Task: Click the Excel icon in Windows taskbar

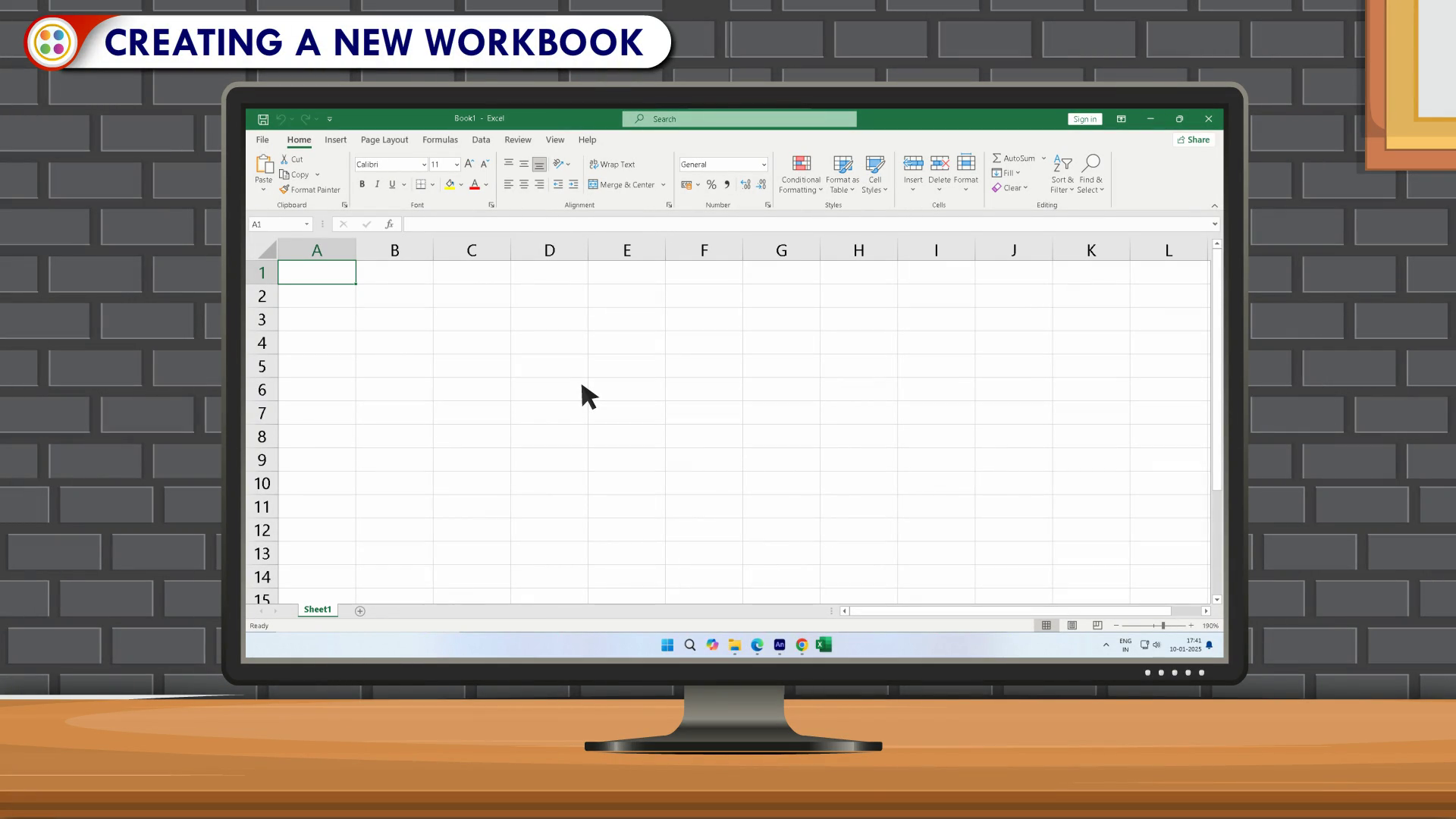Action: (824, 645)
